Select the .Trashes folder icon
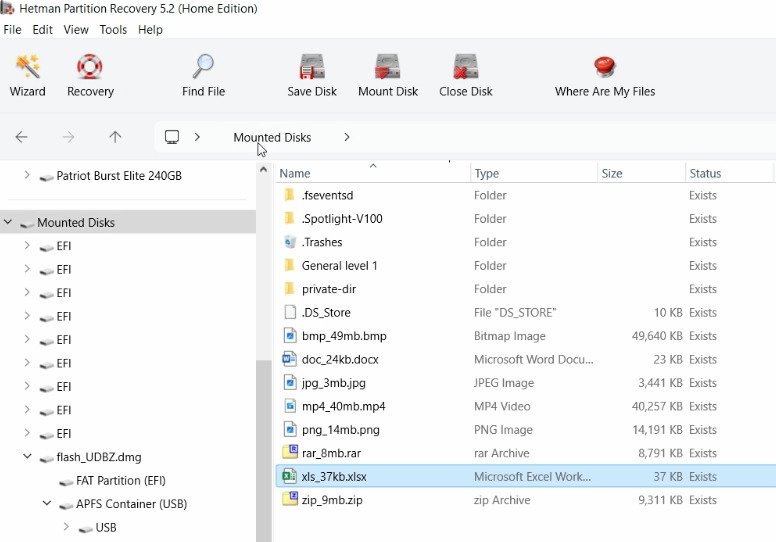This screenshot has width=776, height=542. tap(290, 242)
